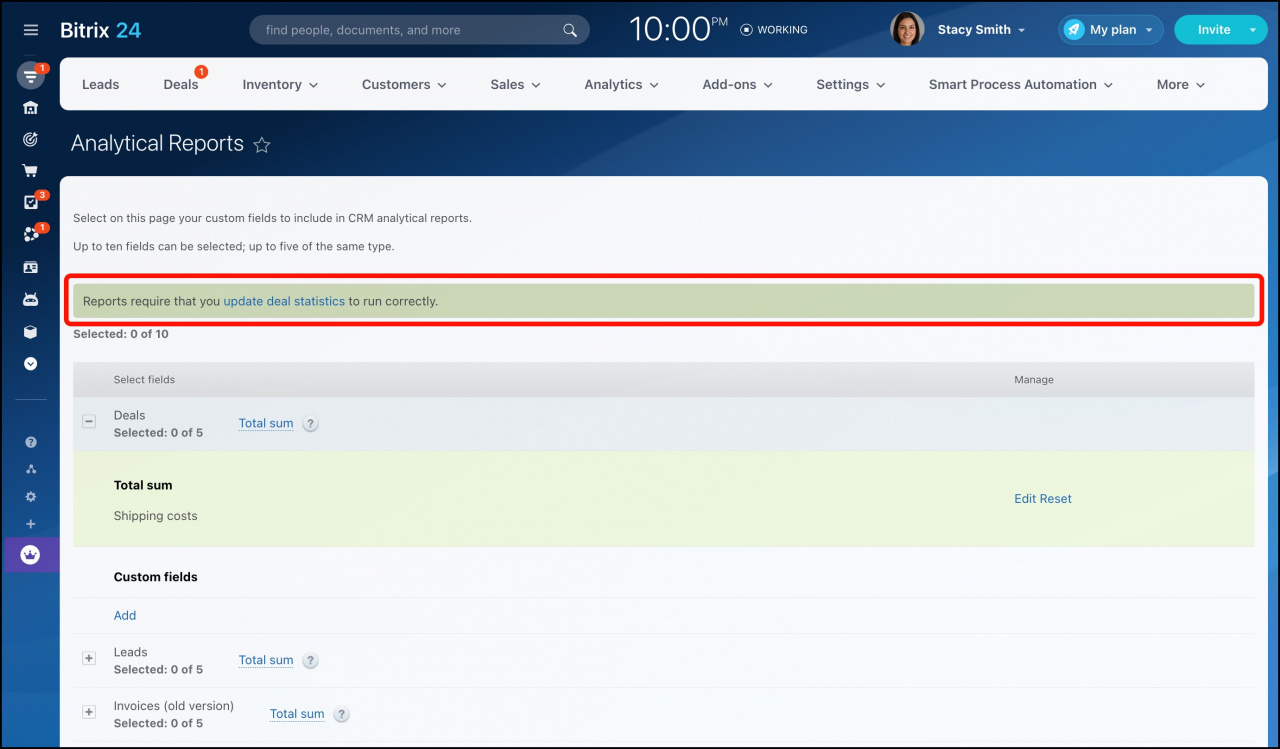Image resolution: width=1280 pixels, height=749 pixels.
Task: Open the shopping cart sidebar icon
Action: click(x=30, y=171)
